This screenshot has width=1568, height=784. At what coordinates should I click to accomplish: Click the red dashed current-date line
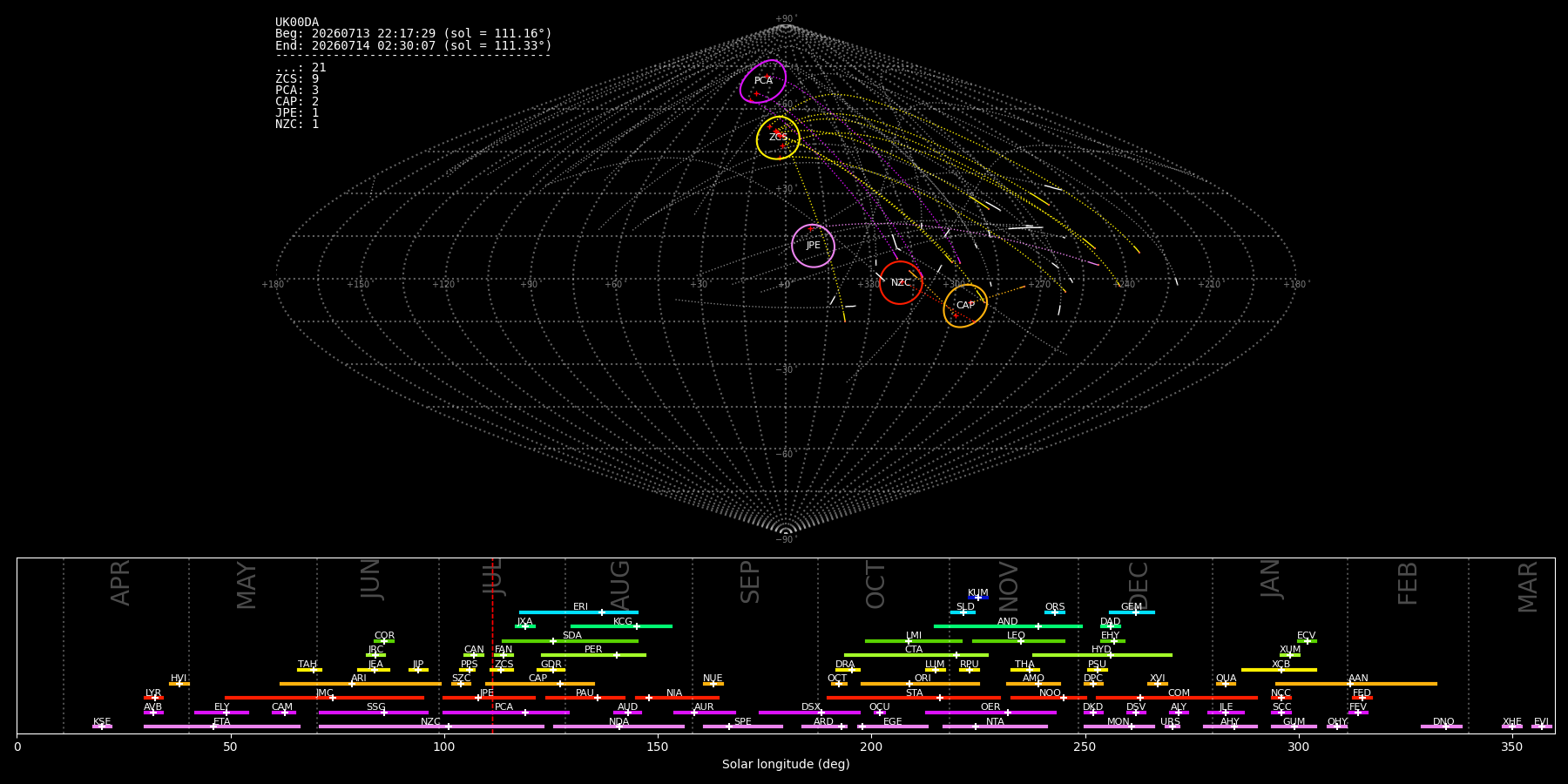(x=492, y=645)
